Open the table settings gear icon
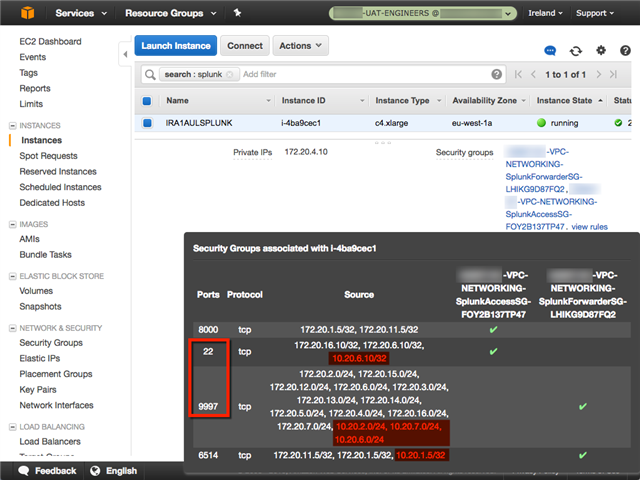Screen dimensions: 640x480 [x=601, y=50]
